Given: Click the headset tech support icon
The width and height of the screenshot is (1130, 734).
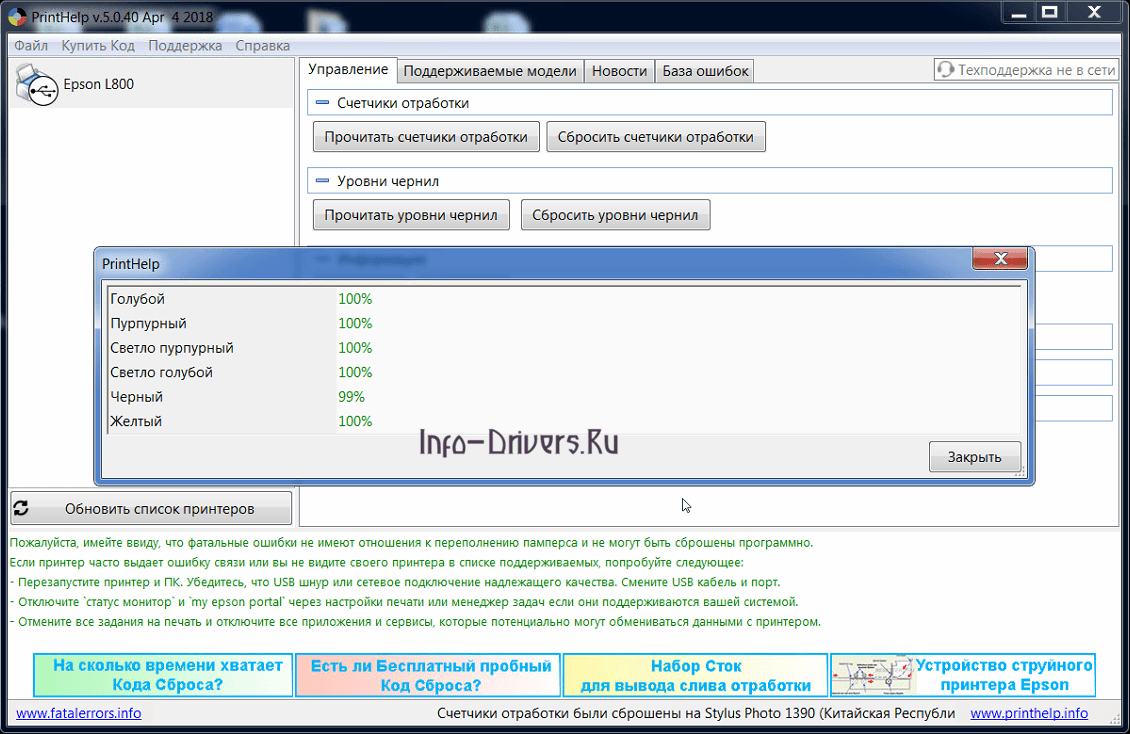Looking at the screenshot, I should tap(945, 70).
